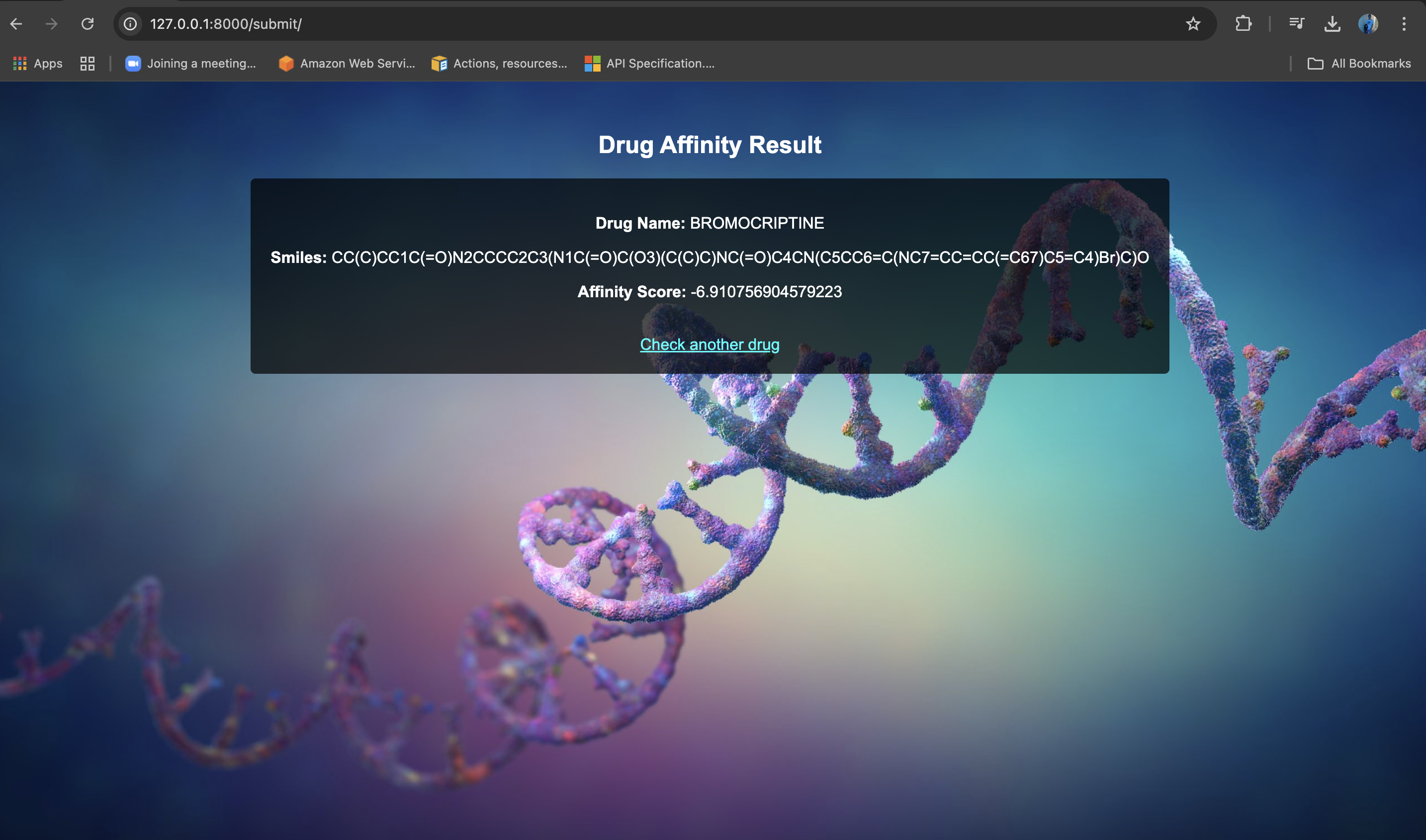Open the Actions, resources bookmark
Viewport: 1426px width, 840px height.
click(x=499, y=64)
